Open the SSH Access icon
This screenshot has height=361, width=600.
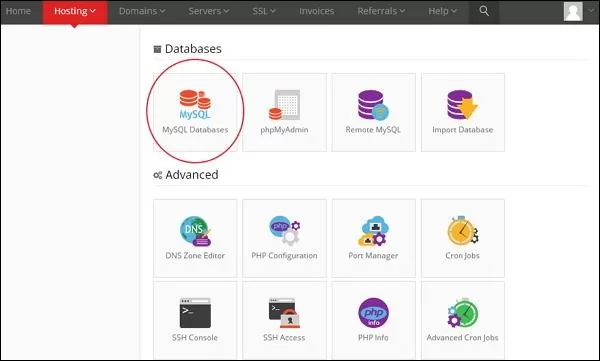284,313
